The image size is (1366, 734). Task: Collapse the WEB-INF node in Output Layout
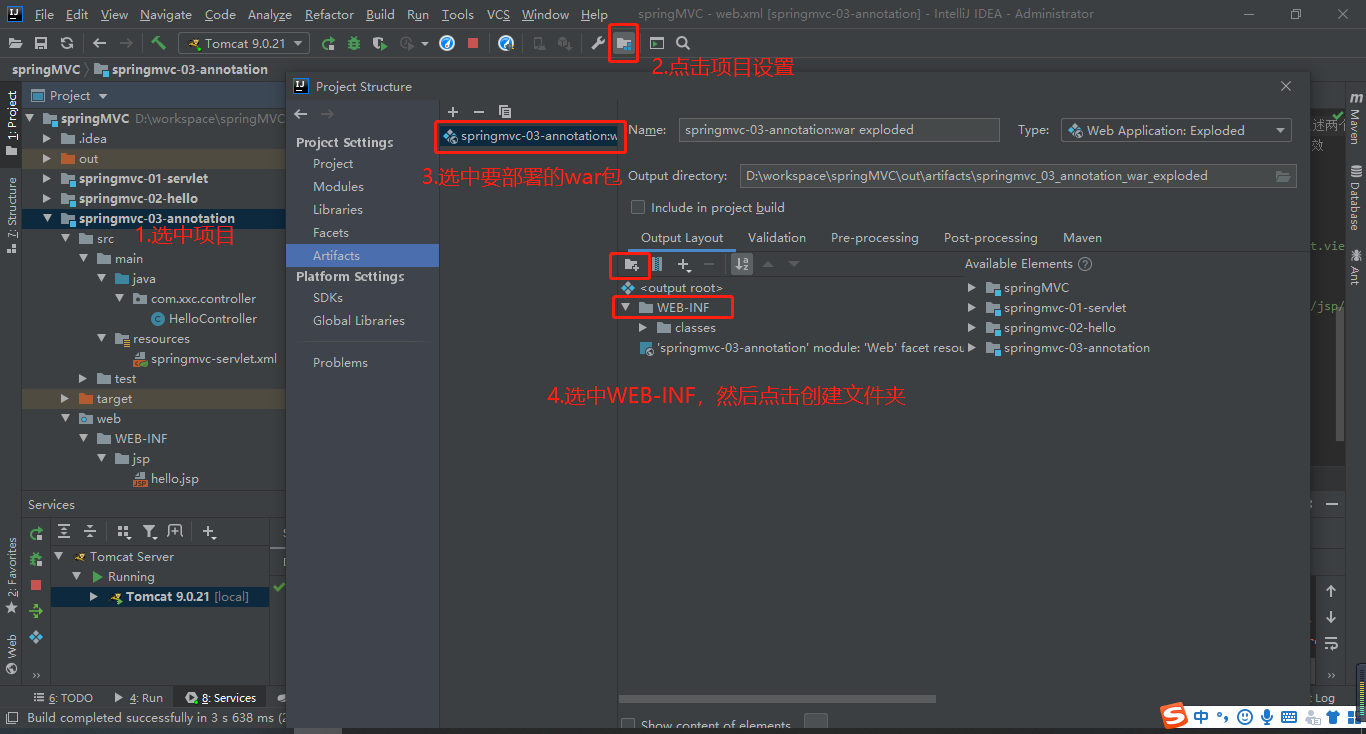click(x=625, y=307)
